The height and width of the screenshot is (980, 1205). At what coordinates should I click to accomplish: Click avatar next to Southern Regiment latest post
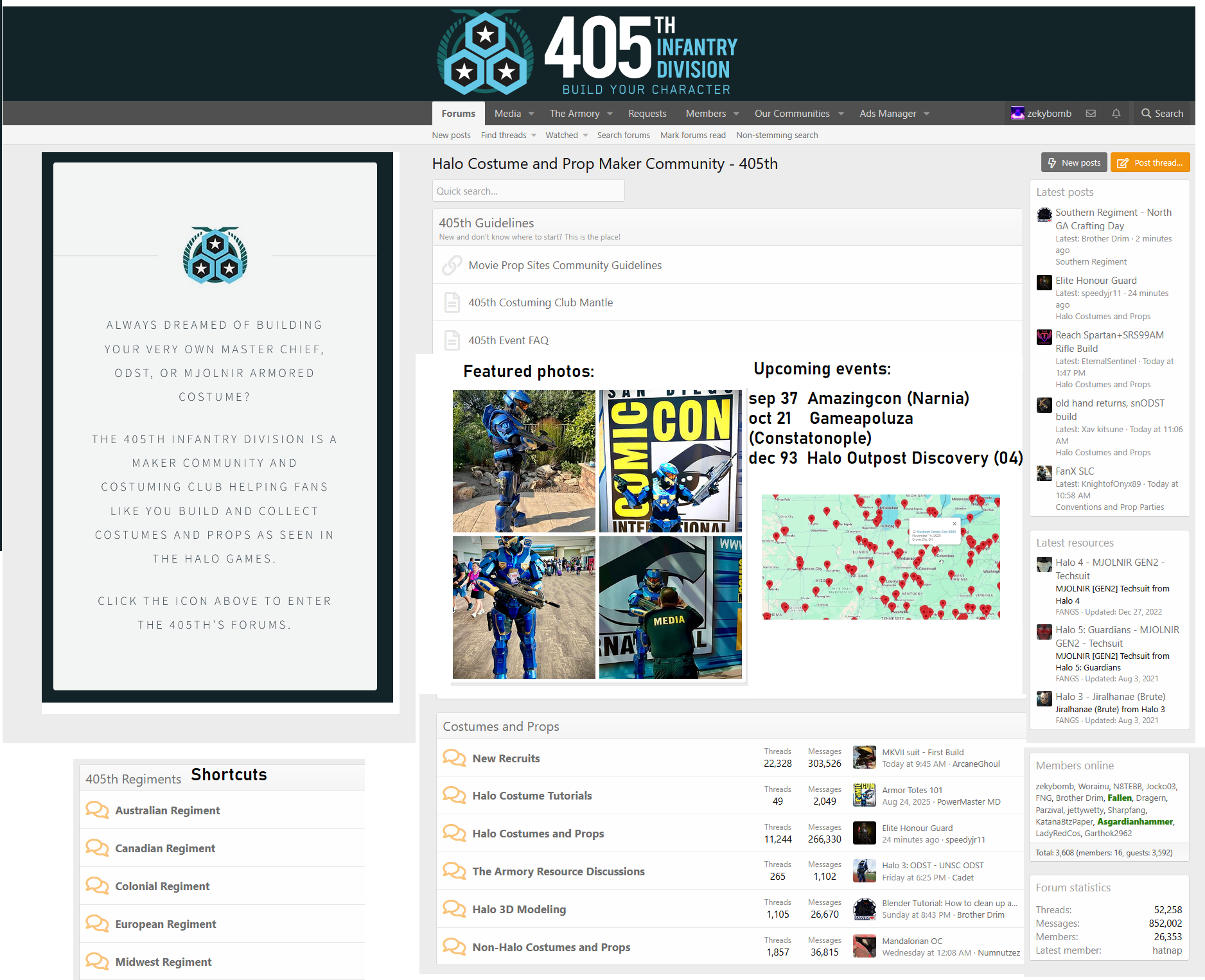(x=1044, y=214)
